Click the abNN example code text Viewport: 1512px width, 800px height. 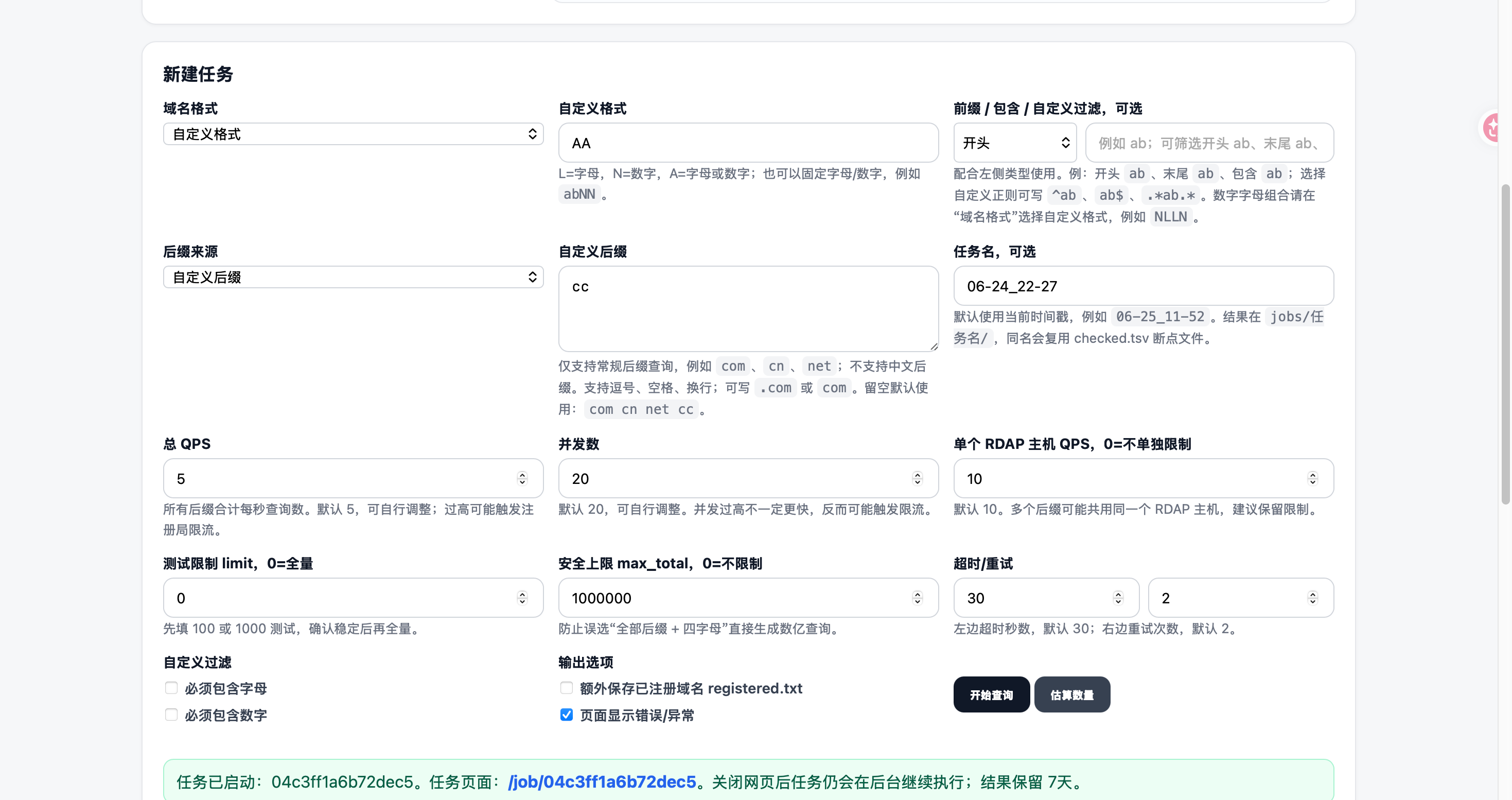579,194
